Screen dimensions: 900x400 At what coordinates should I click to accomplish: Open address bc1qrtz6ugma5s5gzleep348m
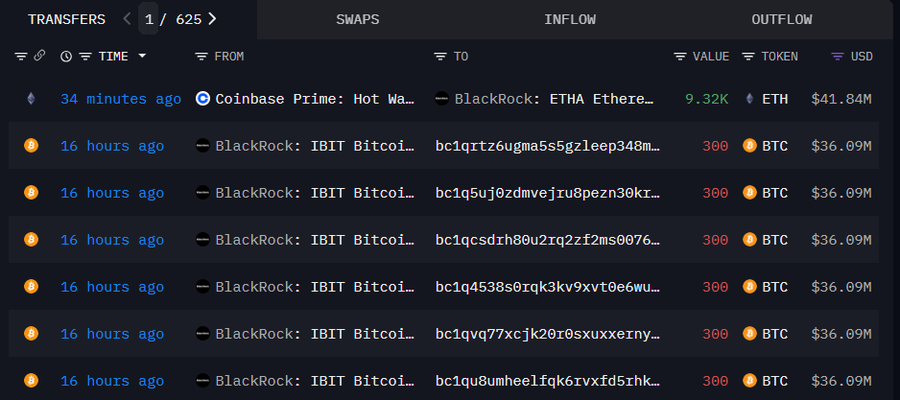(548, 146)
